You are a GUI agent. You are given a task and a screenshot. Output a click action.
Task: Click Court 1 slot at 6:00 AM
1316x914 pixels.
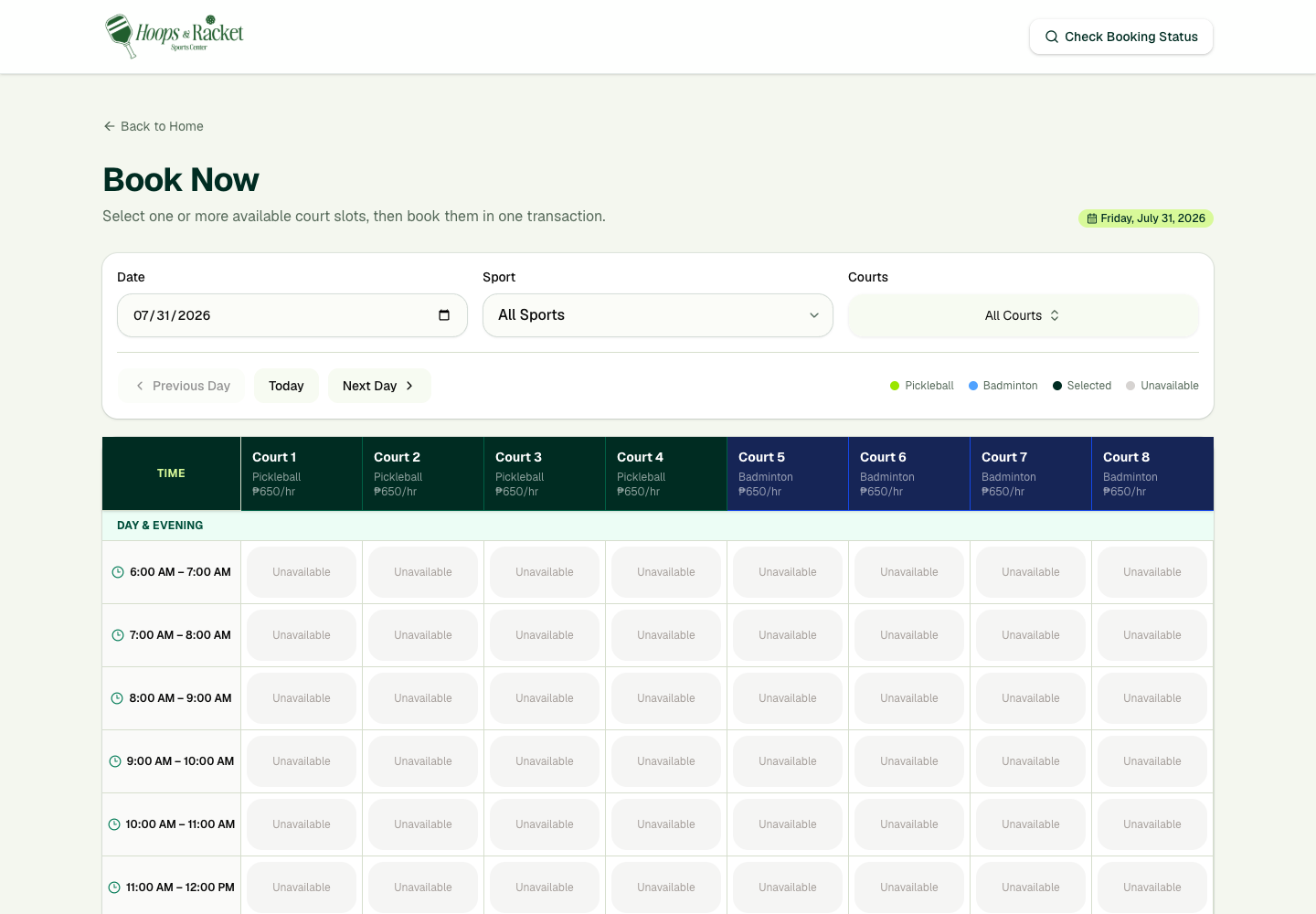tap(302, 572)
